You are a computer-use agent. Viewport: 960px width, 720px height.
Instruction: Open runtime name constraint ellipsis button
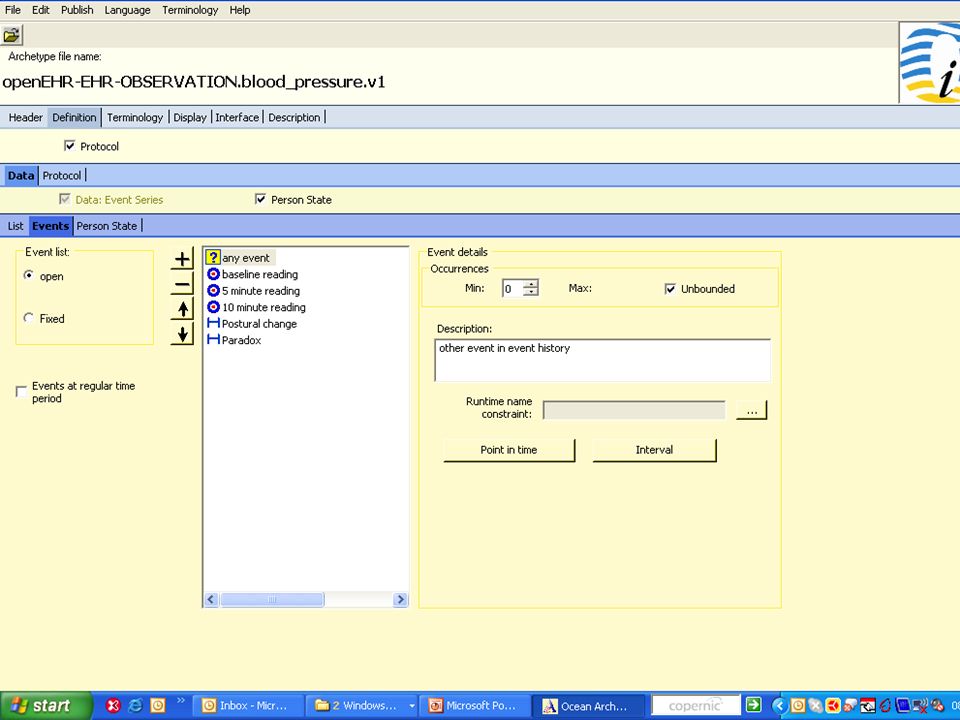pos(751,410)
